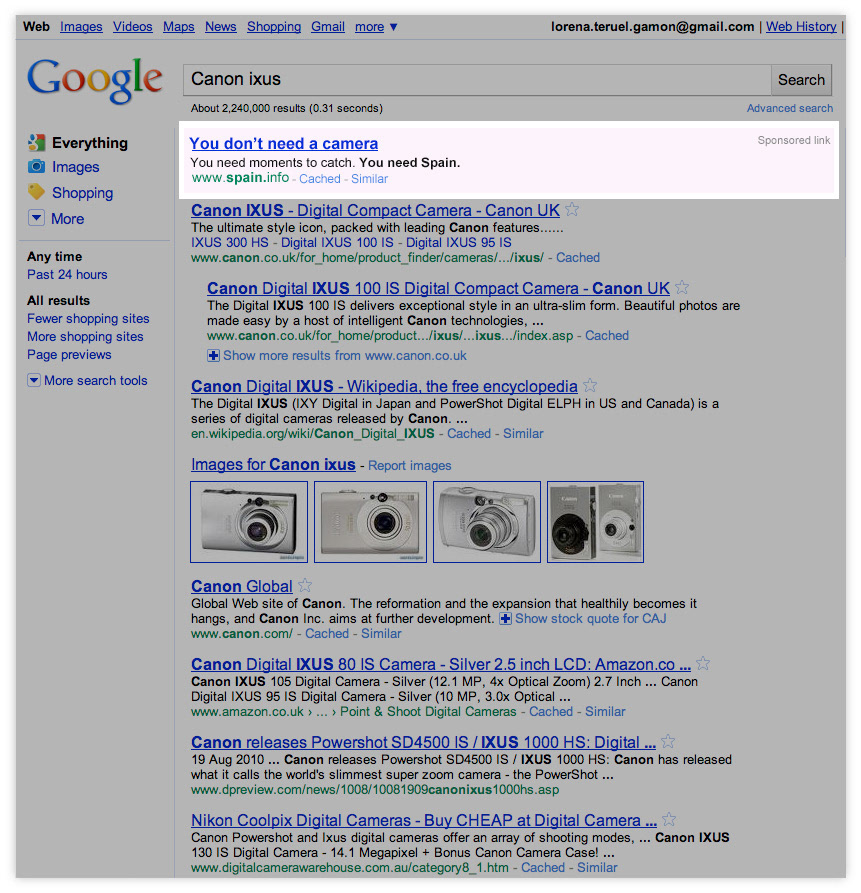Open Videos in top navigation

[133, 27]
